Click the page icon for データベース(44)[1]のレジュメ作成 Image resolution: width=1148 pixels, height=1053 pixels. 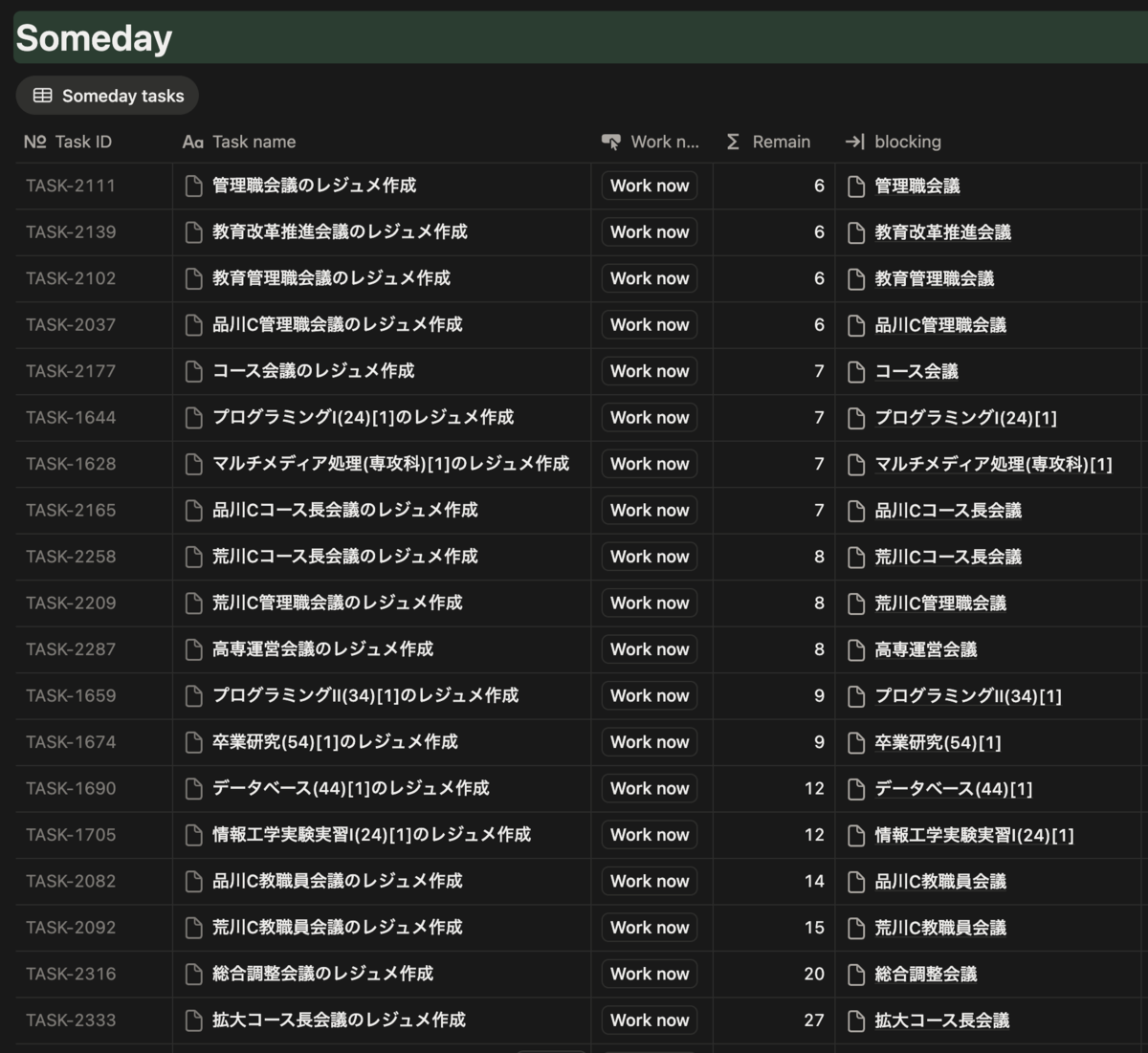(193, 789)
